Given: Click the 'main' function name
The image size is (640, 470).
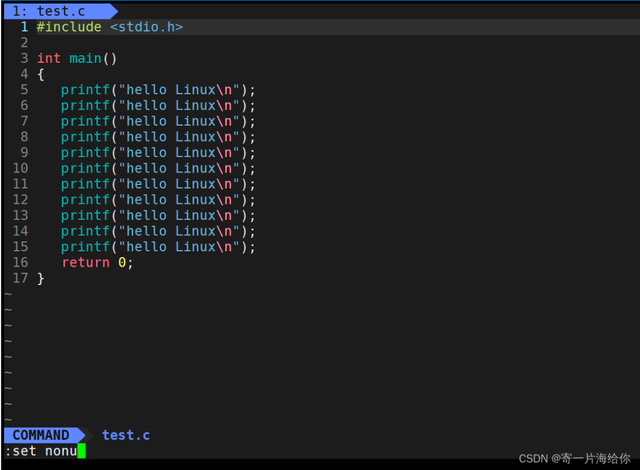Looking at the screenshot, I should [85, 58].
